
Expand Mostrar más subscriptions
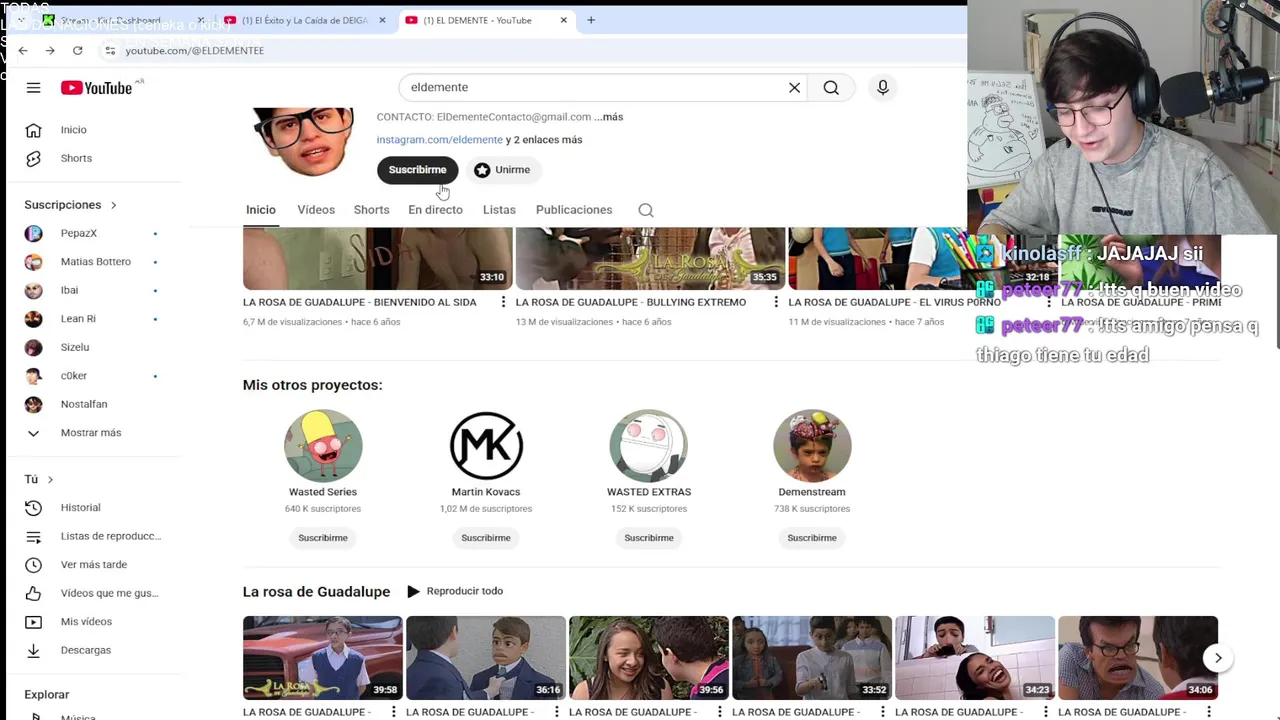coord(90,433)
